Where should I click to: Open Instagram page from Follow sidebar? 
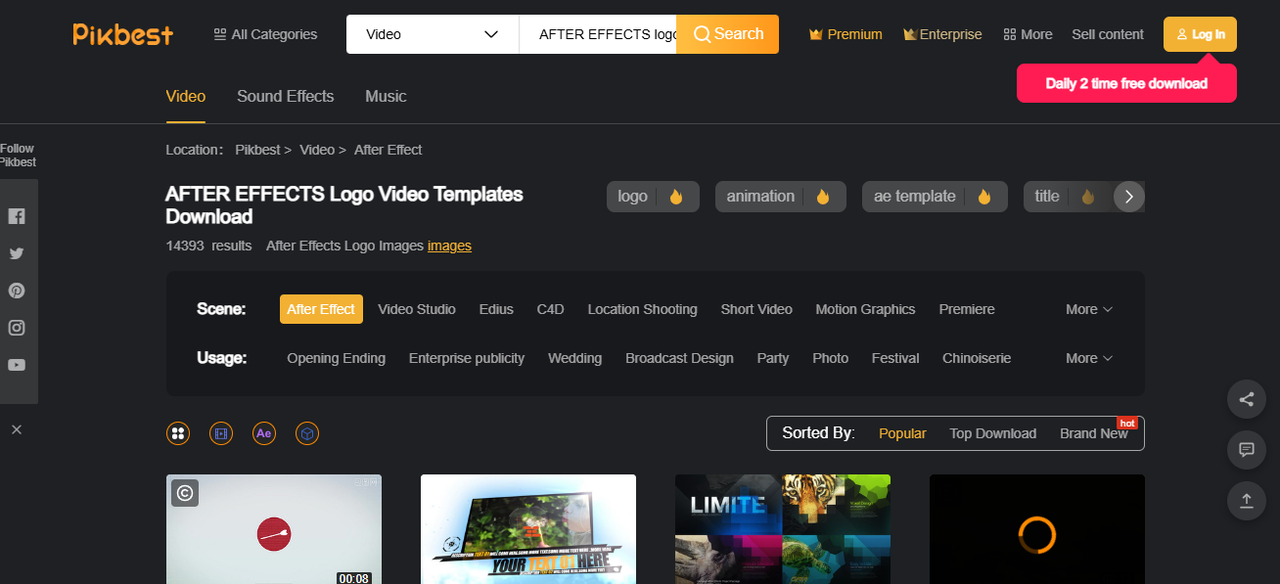pyautogui.click(x=17, y=328)
